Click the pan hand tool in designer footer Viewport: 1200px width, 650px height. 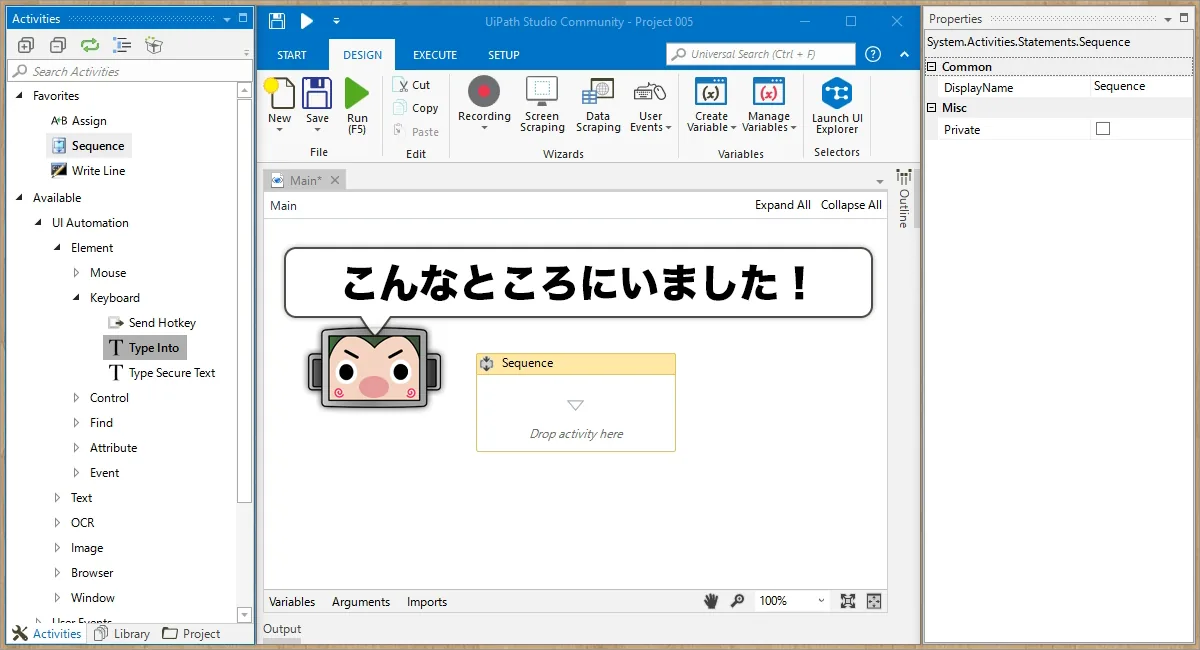pyautogui.click(x=711, y=601)
